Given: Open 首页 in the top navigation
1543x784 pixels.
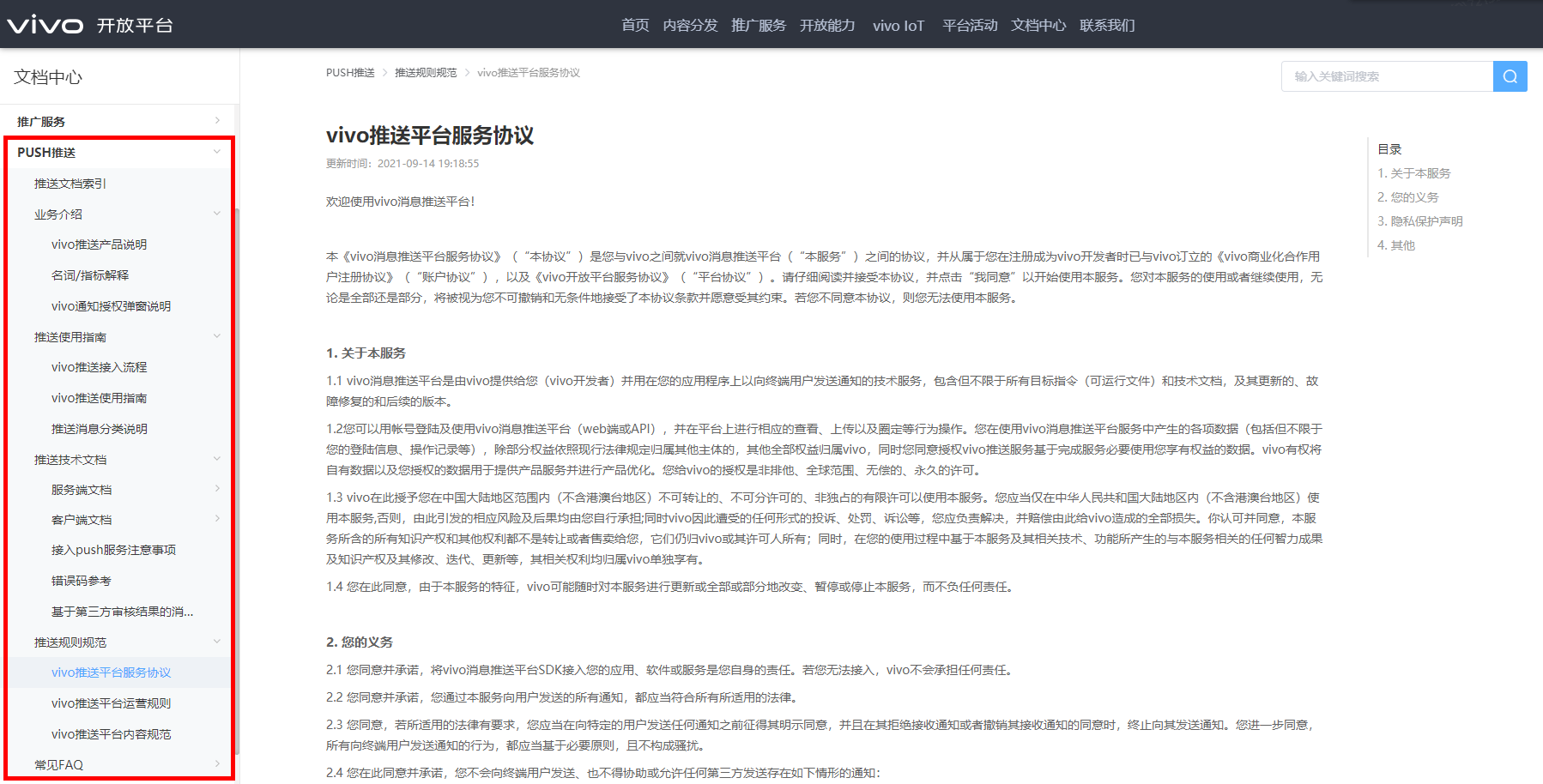Looking at the screenshot, I should [635, 25].
